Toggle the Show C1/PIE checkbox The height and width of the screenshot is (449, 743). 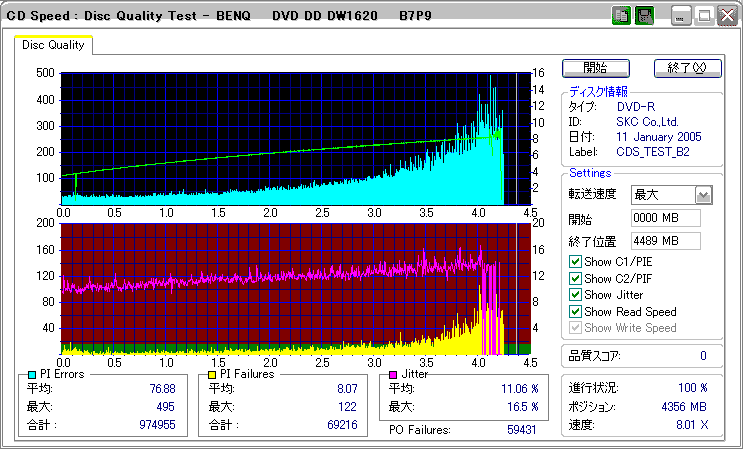click(x=575, y=261)
